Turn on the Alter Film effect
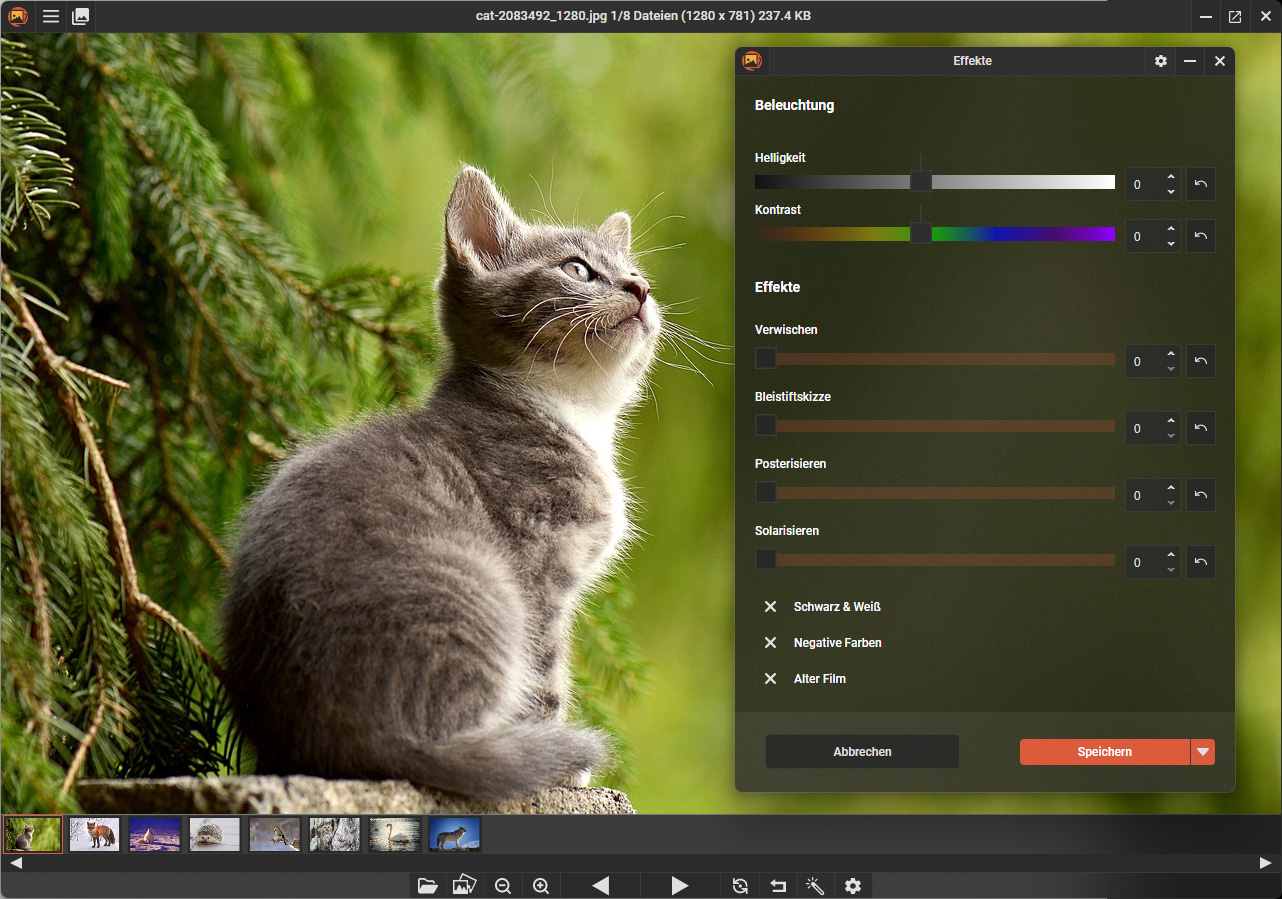Image resolution: width=1282 pixels, height=899 pixels. click(x=771, y=679)
